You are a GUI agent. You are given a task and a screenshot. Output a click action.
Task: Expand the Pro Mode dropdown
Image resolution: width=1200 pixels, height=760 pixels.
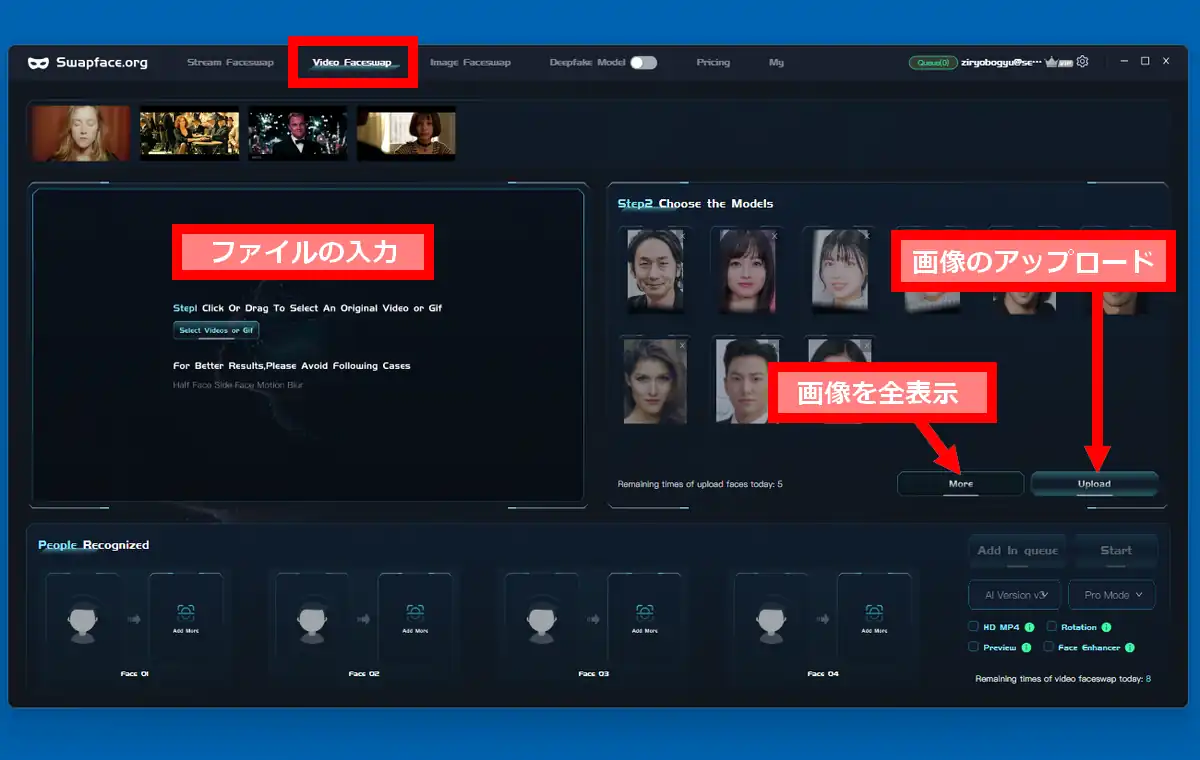click(1112, 595)
